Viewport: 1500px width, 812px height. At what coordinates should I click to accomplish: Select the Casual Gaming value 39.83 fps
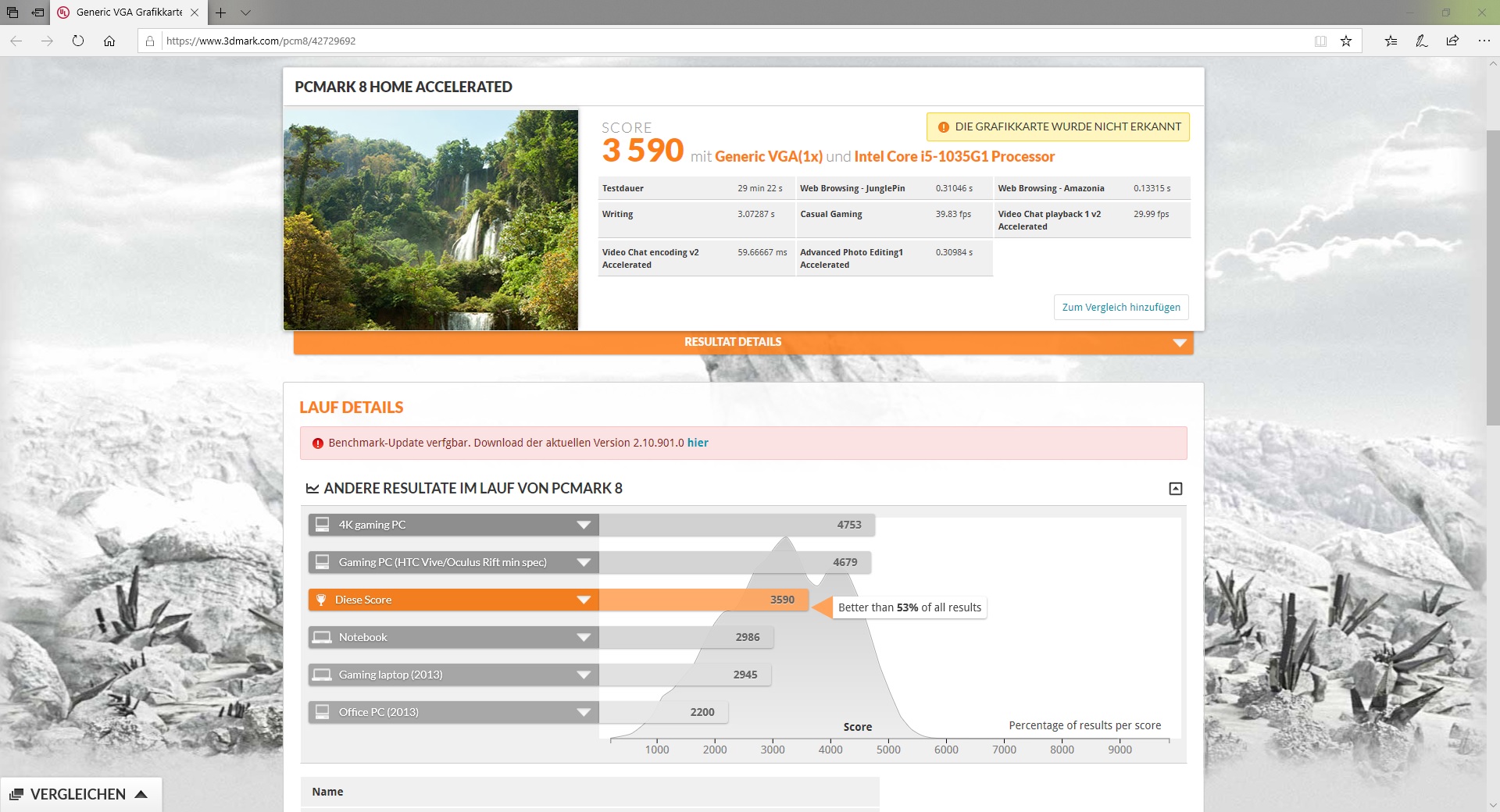953,214
